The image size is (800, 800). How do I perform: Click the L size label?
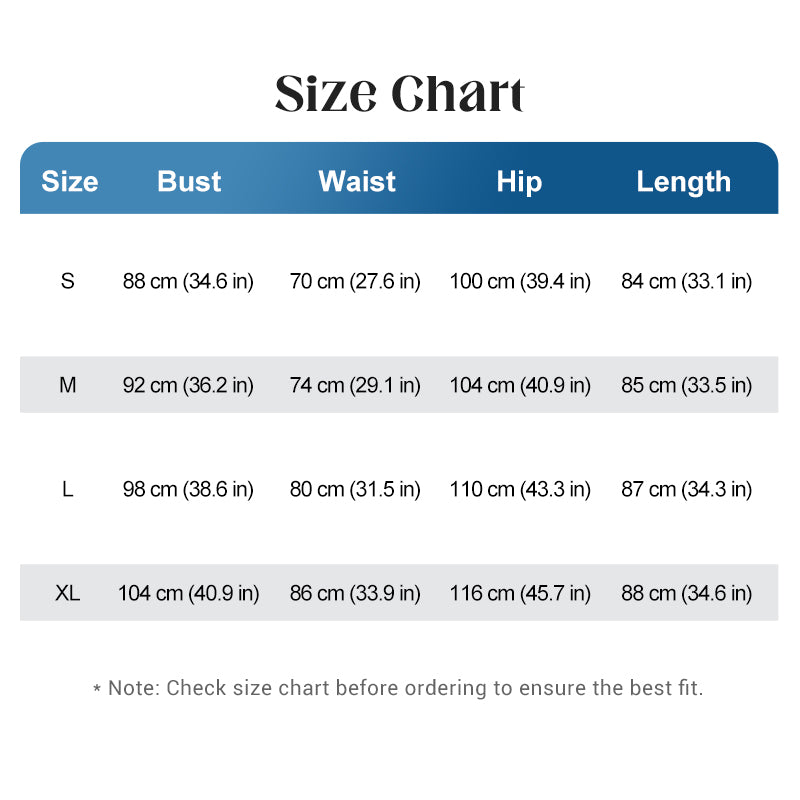point(67,489)
